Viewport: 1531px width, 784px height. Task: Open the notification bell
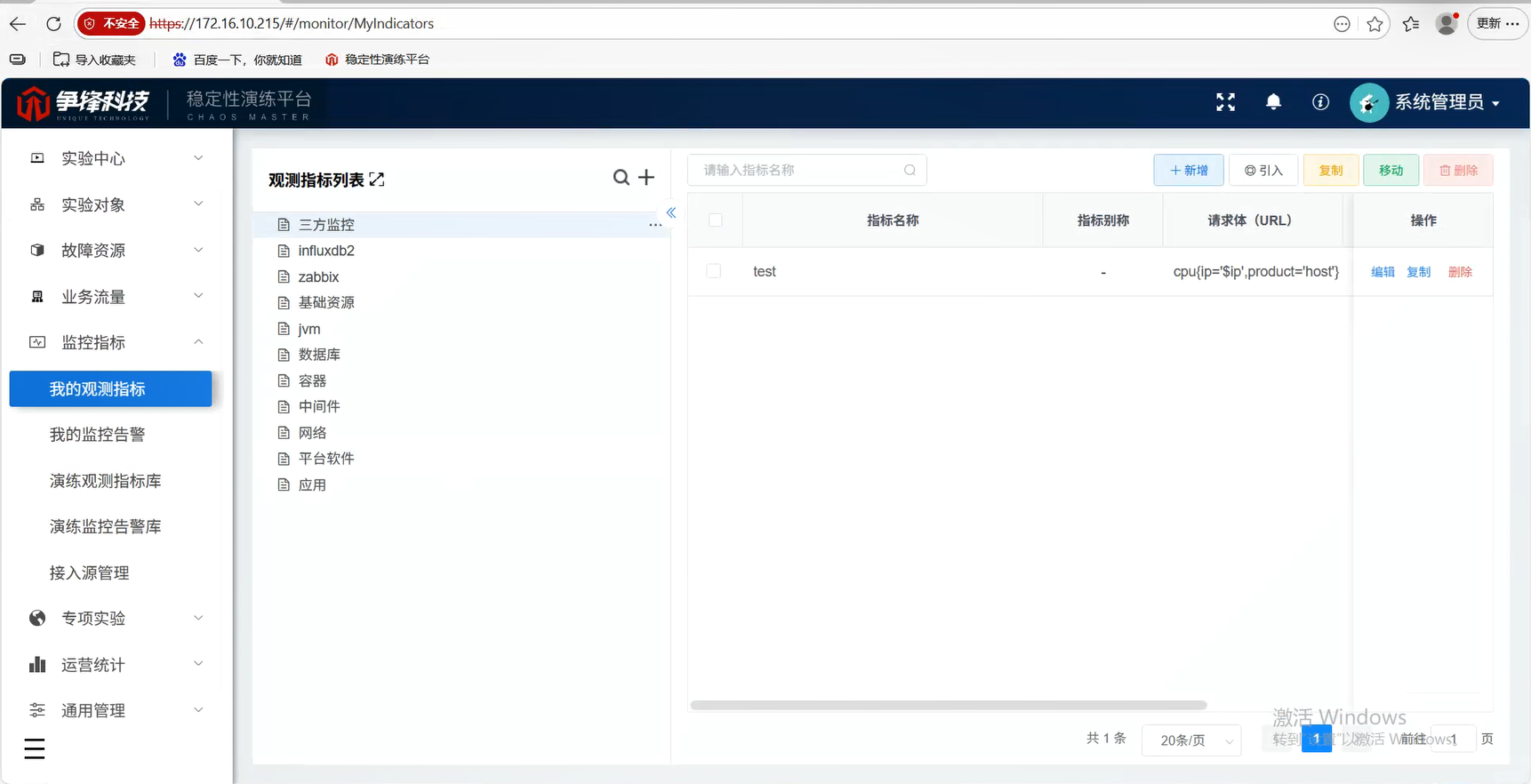(1273, 102)
